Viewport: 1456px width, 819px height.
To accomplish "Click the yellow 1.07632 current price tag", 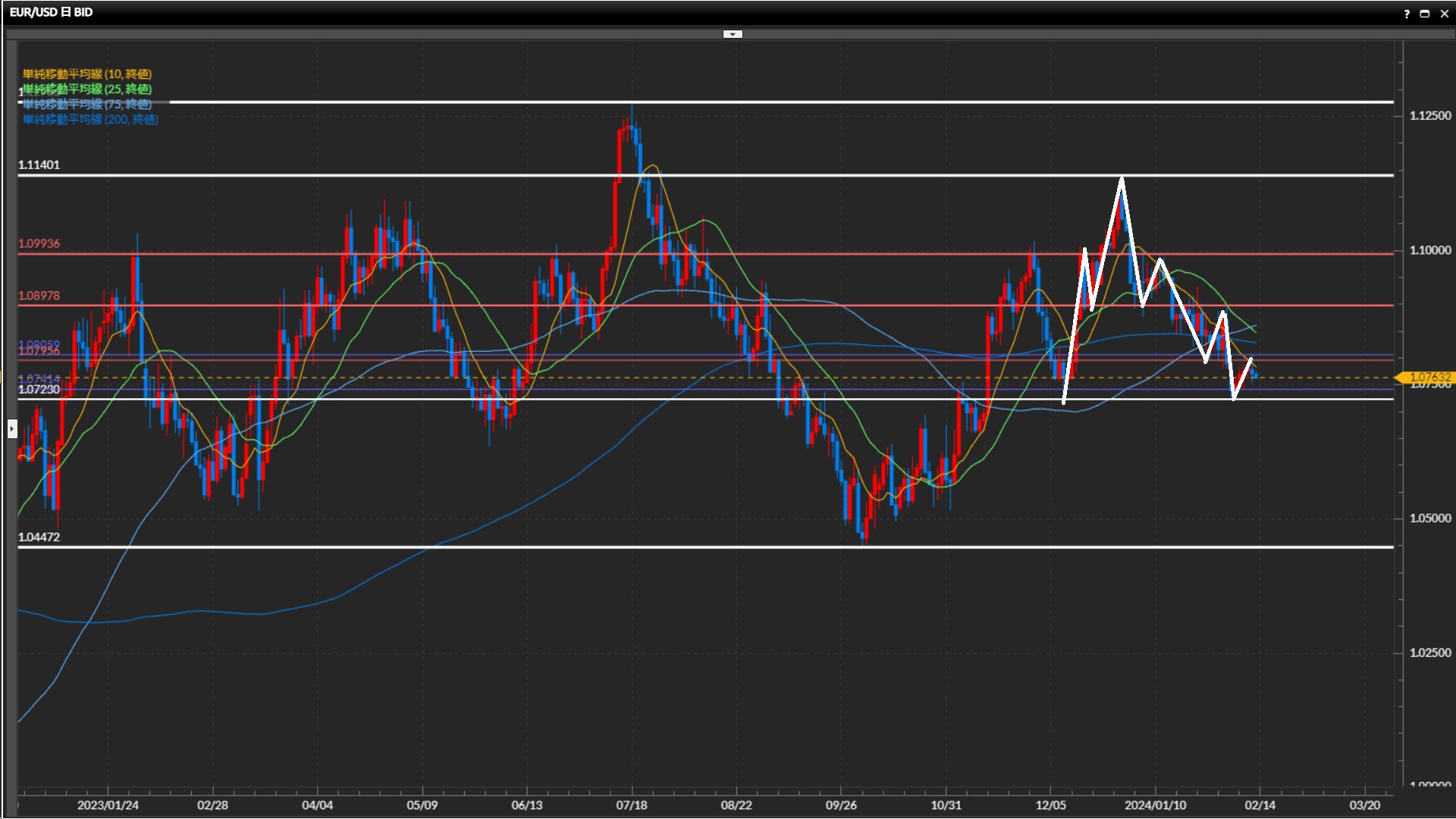I will click(1429, 377).
